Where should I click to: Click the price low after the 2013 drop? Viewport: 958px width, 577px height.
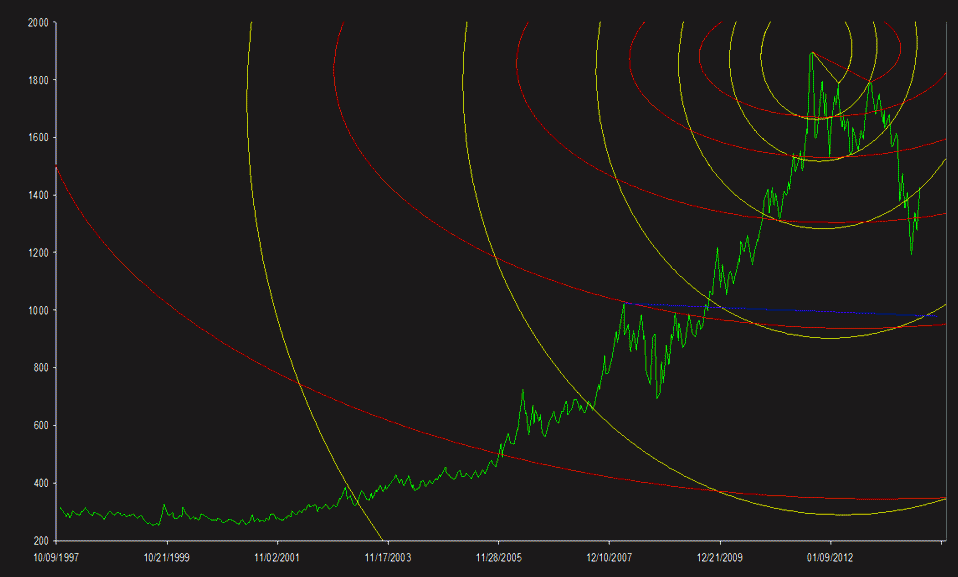coord(911,252)
